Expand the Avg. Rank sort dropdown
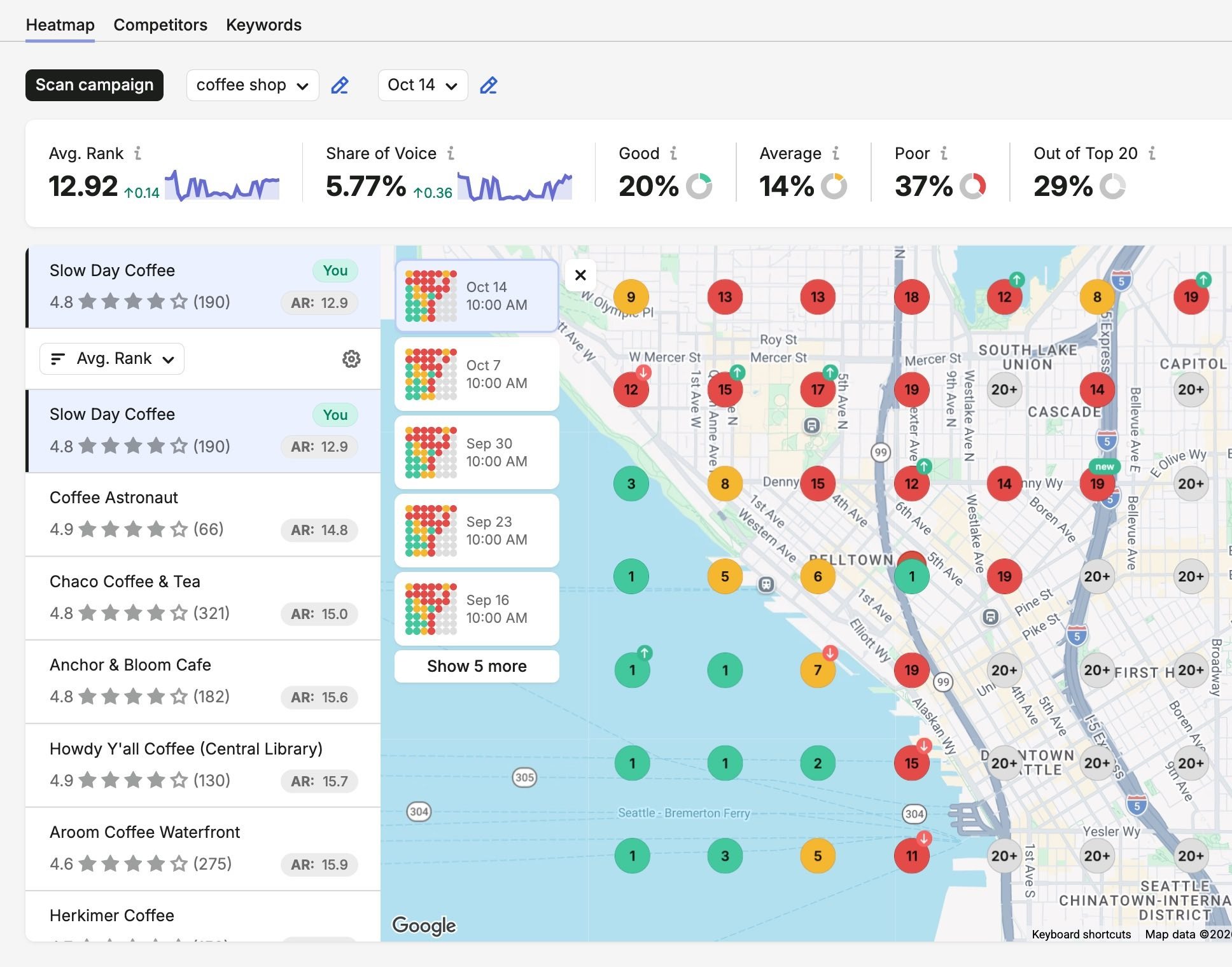This screenshot has width=1232, height=967. 112,359
